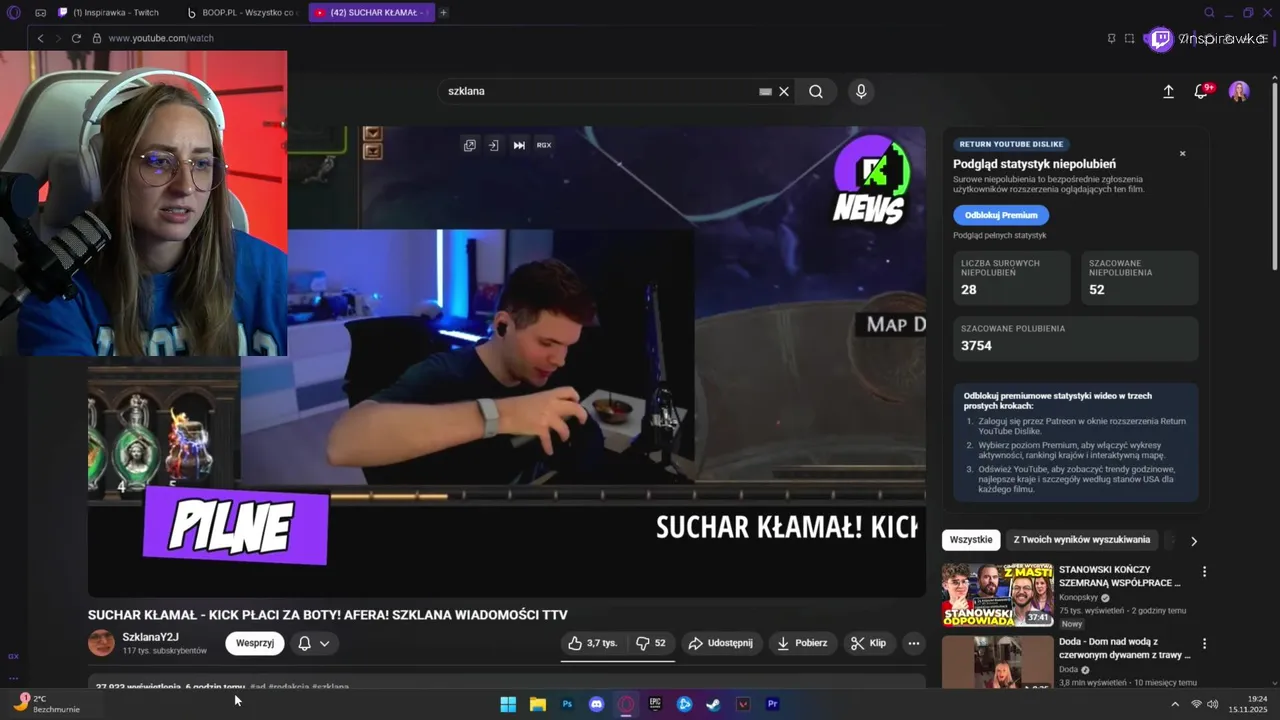Create a clip with the Klip button
Screen dimensions: 1280x720
868,643
